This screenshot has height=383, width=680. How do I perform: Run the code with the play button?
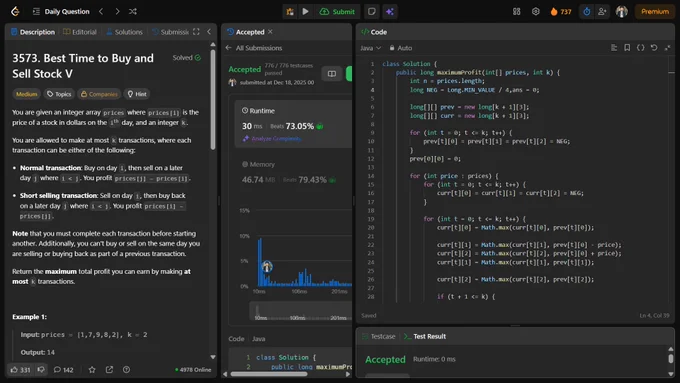click(305, 12)
